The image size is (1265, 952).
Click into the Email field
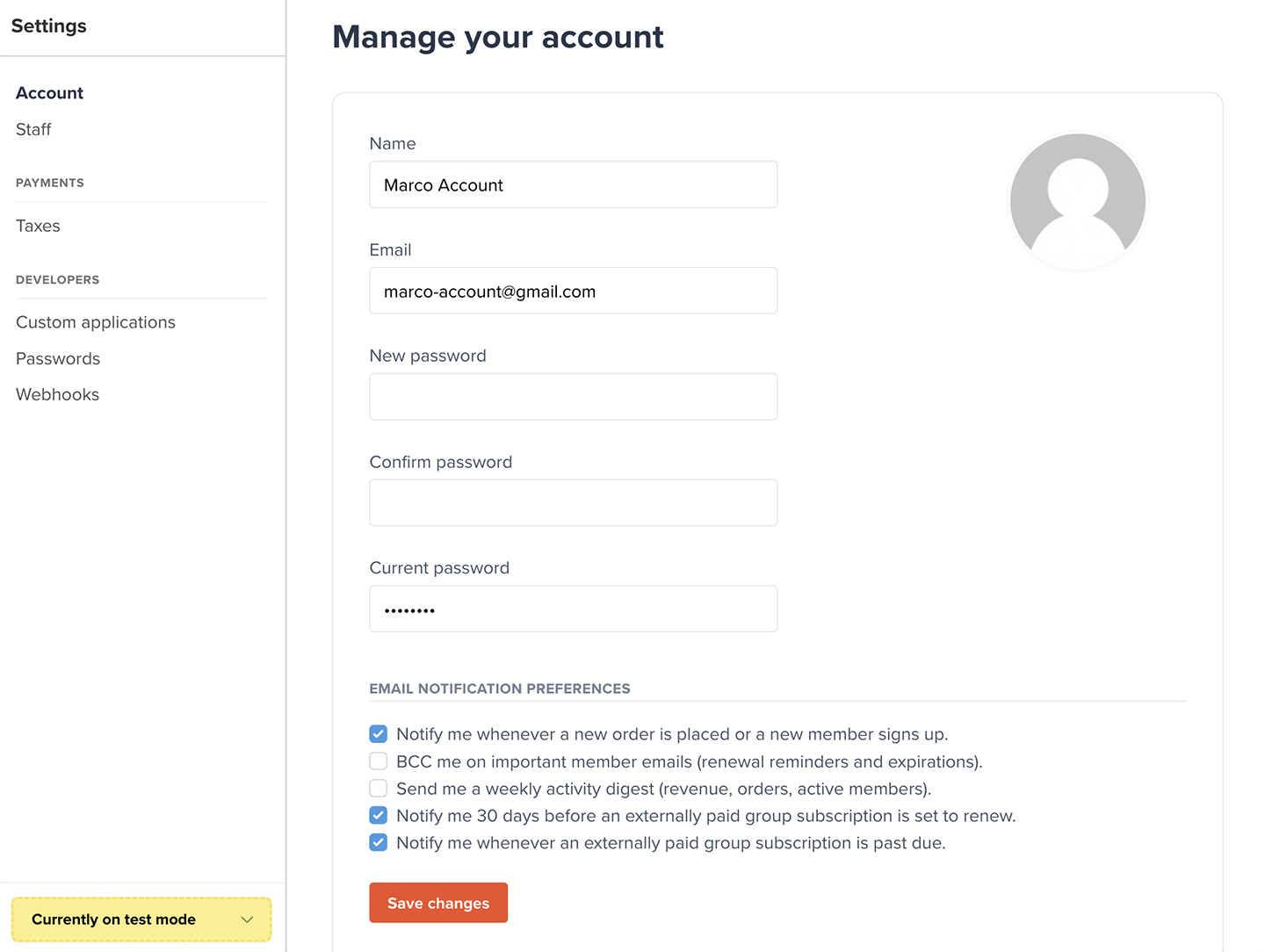click(x=574, y=291)
